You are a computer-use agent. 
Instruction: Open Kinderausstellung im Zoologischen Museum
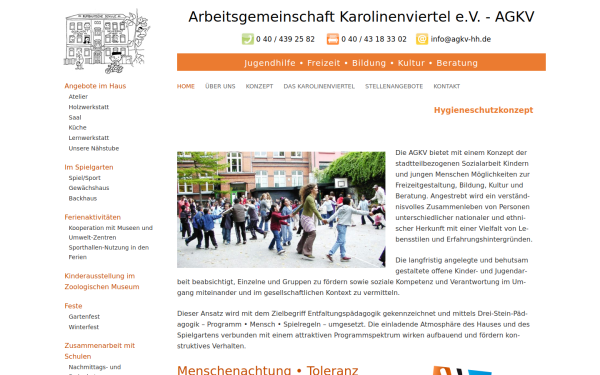(x=102, y=281)
